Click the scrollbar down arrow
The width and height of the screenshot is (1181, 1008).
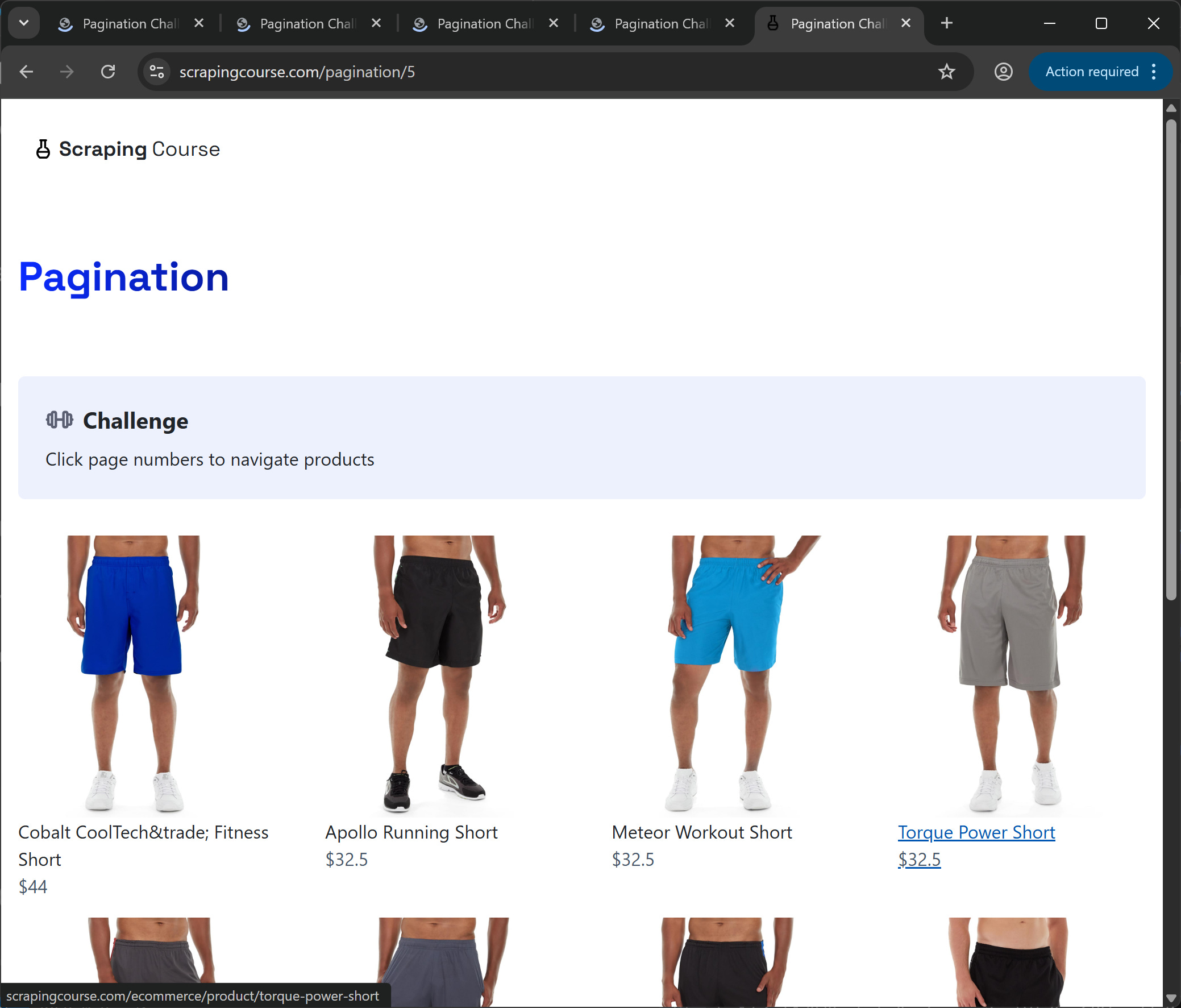tap(1171, 998)
